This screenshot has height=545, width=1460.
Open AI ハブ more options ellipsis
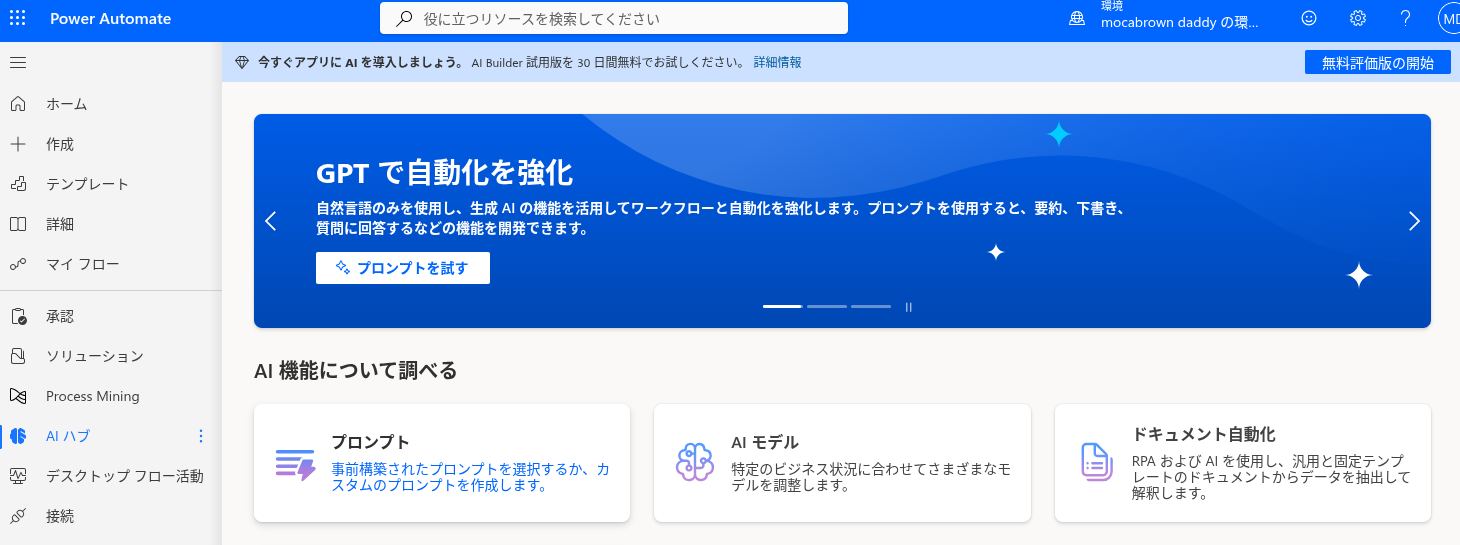point(200,436)
